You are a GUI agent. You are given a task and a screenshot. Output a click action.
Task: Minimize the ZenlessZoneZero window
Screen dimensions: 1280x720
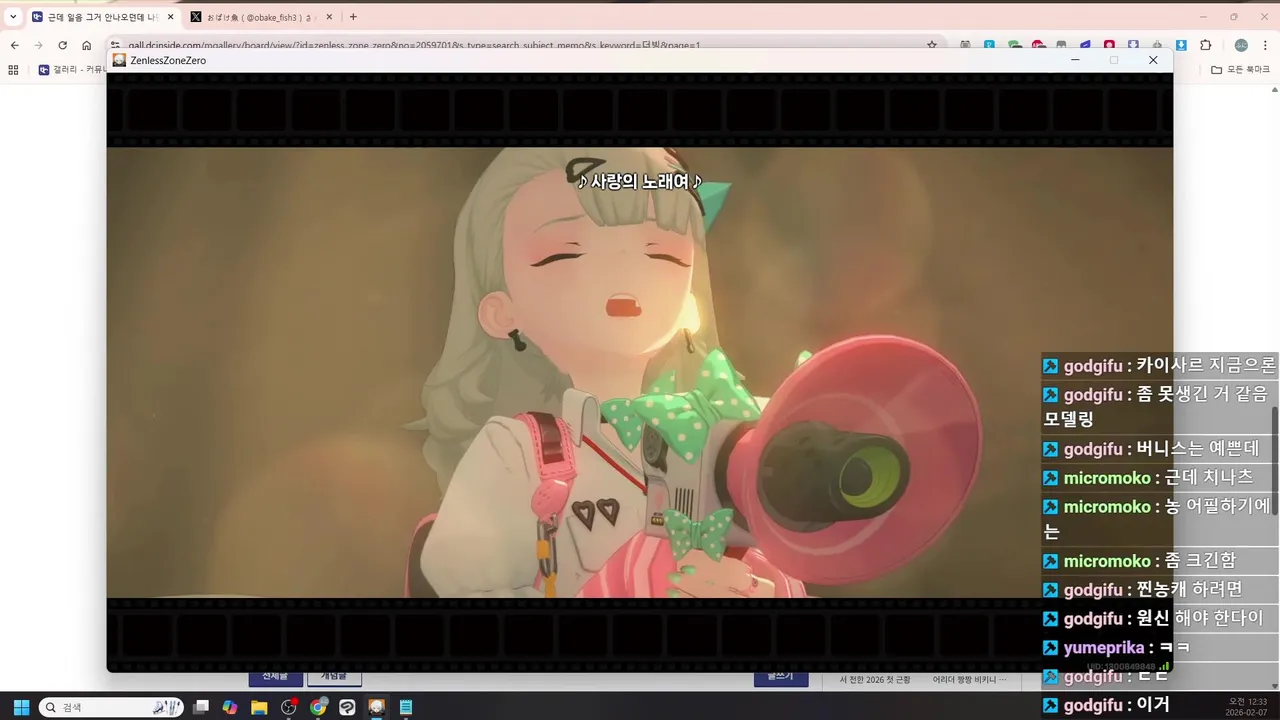tap(1075, 60)
